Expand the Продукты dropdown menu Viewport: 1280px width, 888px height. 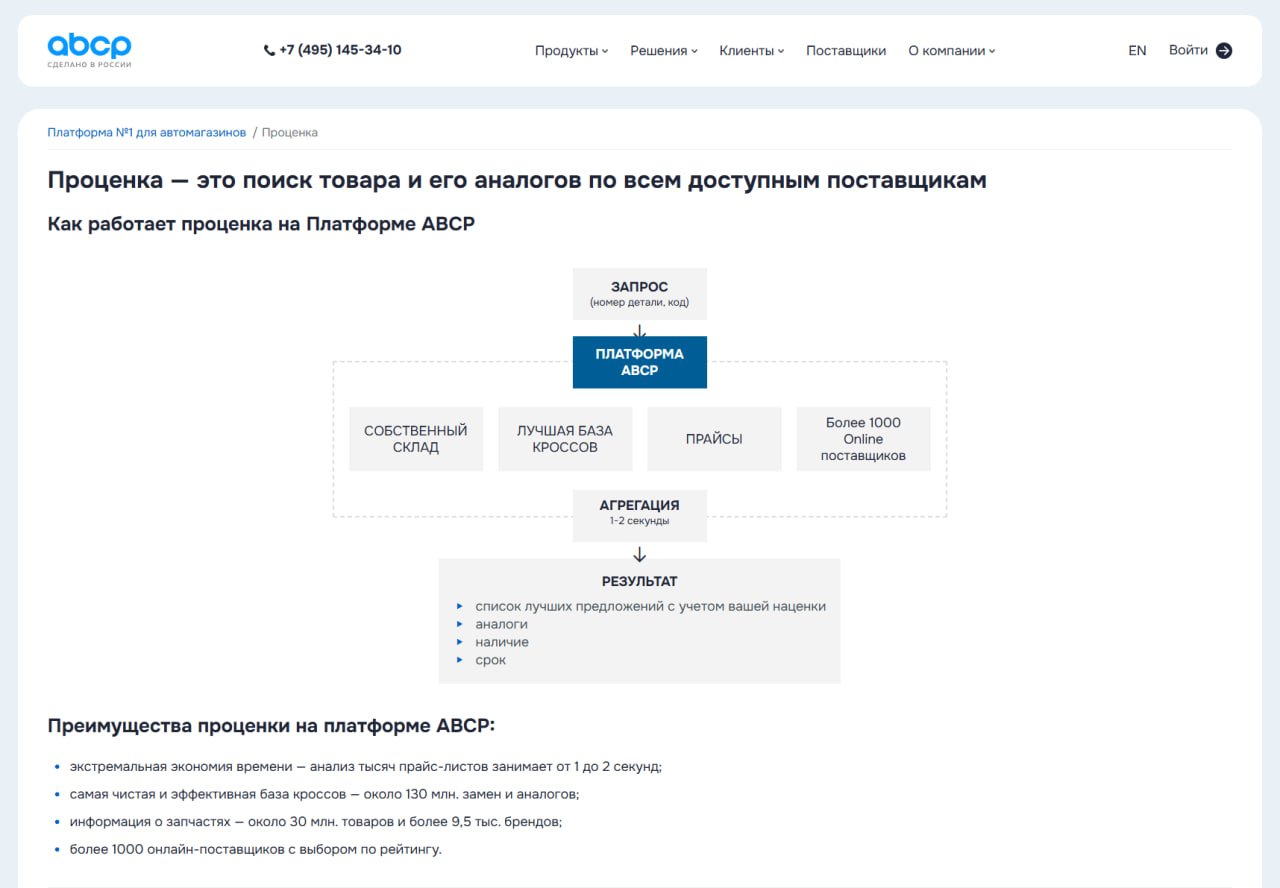pyautogui.click(x=571, y=51)
